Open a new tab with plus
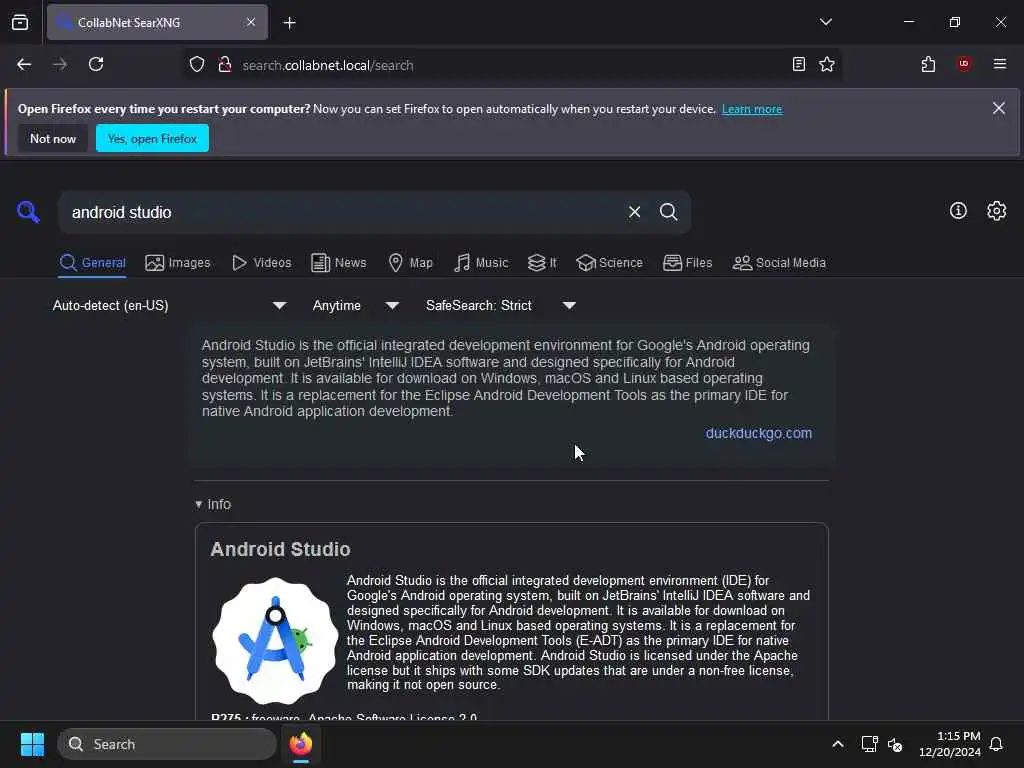The image size is (1024, 768). point(289,23)
